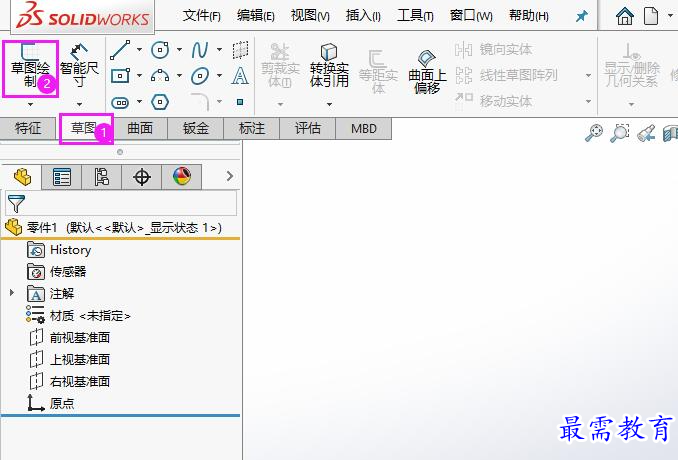Viewport: 681px width, 460px height.
Task: Click the Home welcome icon
Action: 625,17
